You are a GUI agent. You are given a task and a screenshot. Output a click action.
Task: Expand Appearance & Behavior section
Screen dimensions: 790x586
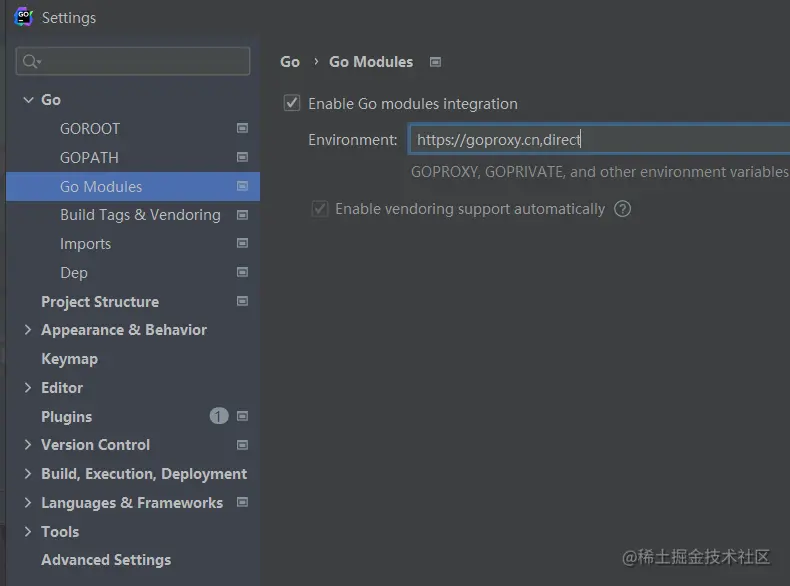(28, 330)
